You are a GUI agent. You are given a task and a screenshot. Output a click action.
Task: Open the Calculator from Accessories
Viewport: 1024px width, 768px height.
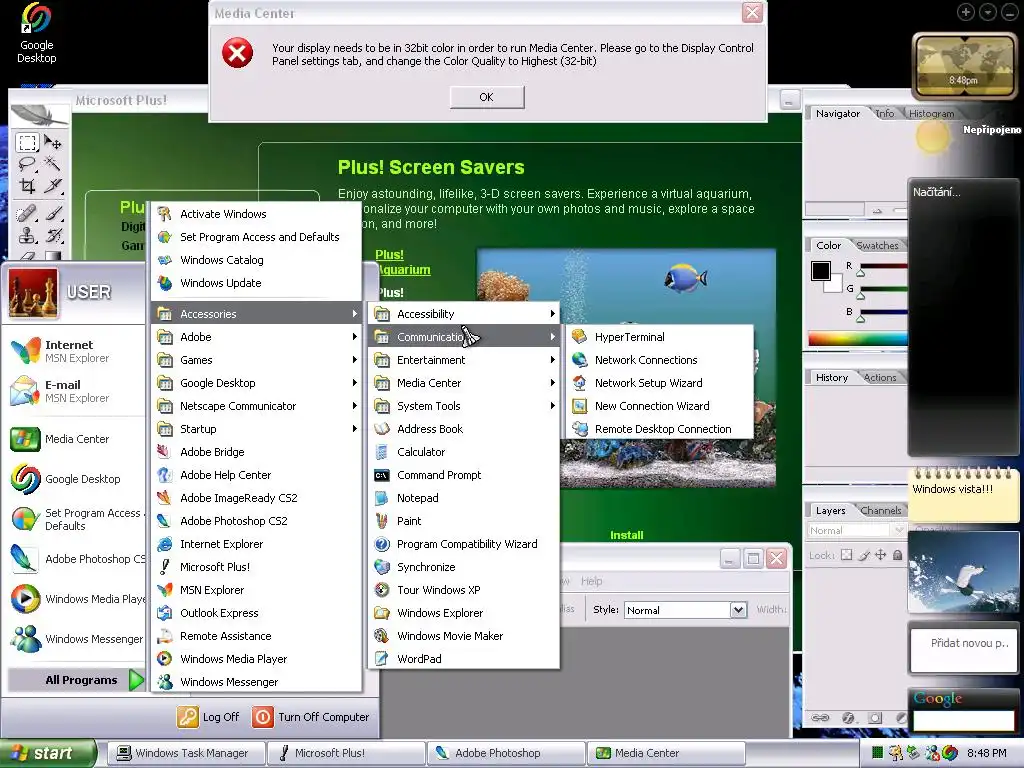(464, 452)
